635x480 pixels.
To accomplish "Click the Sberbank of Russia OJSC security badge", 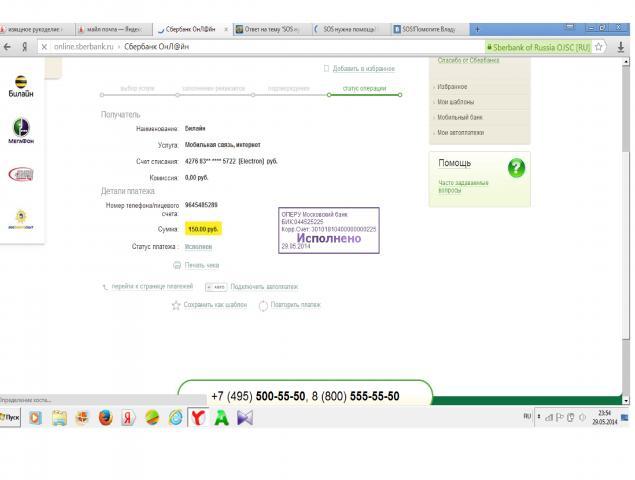I will 538,47.
